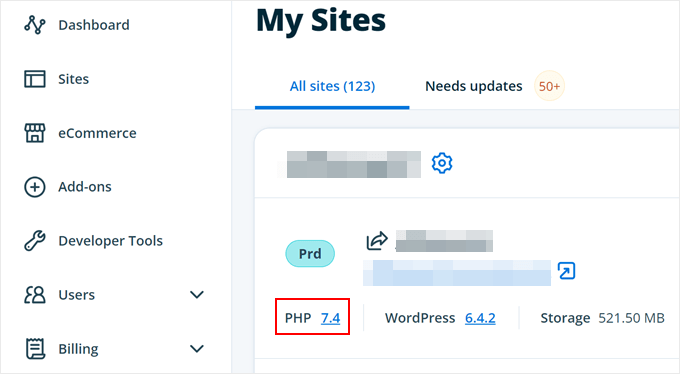Viewport: 680px width, 374px height.
Task: Open site settings gear icon
Action: [442, 163]
